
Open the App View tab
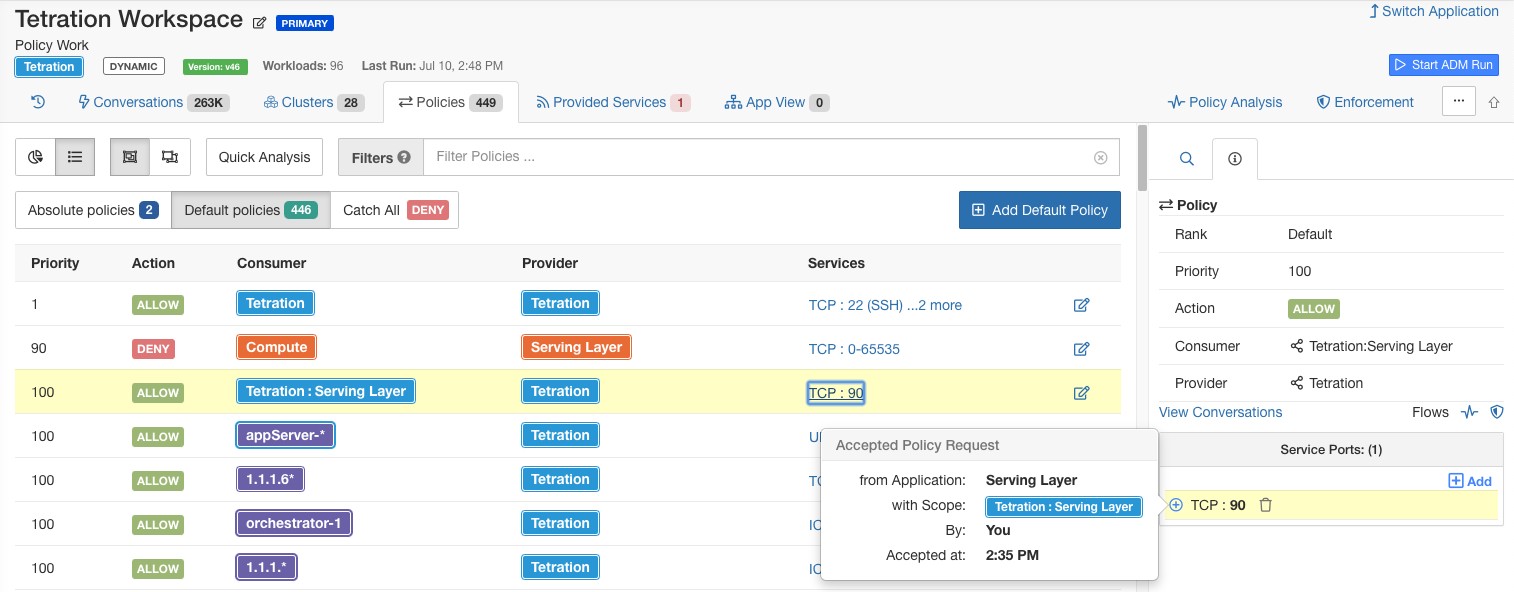tap(776, 102)
